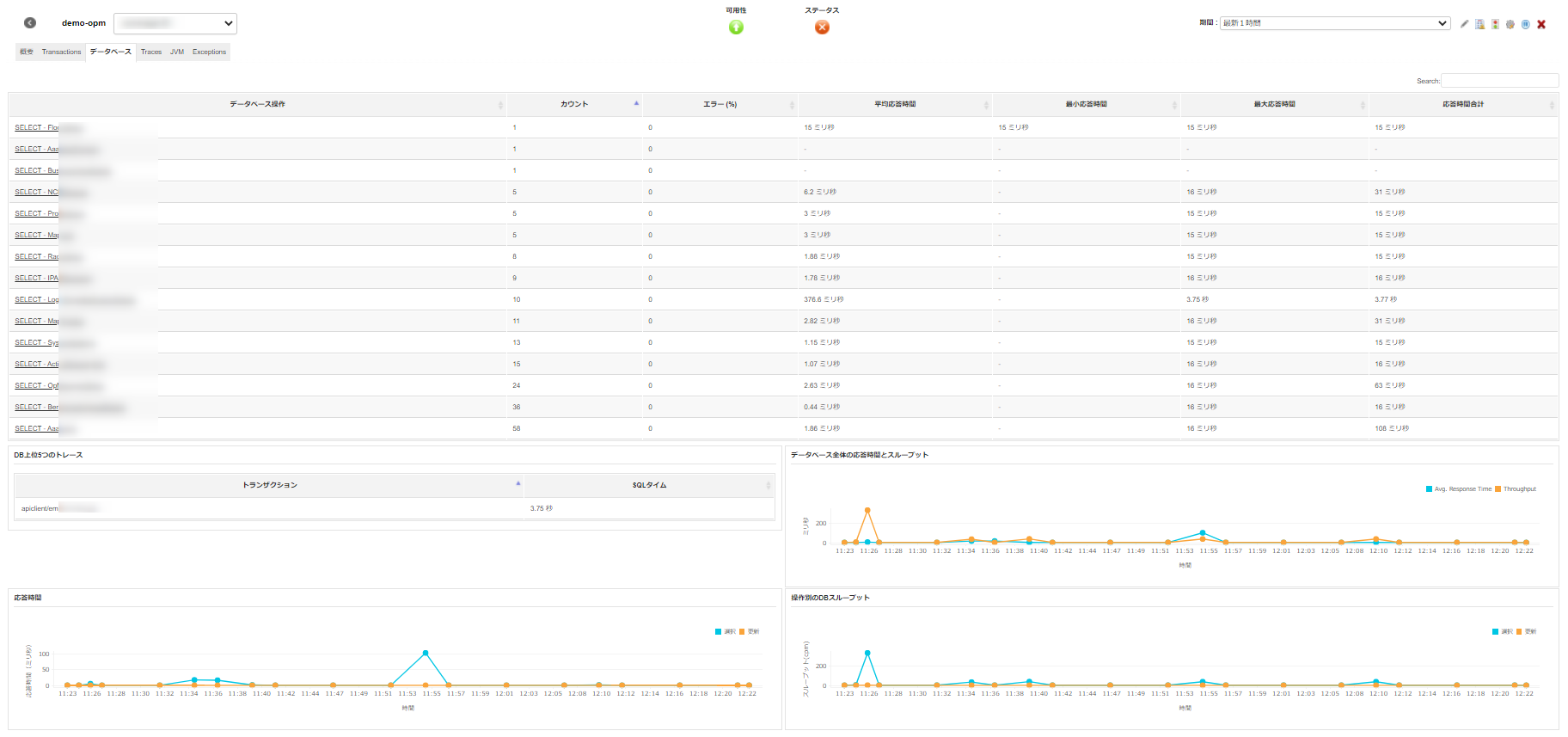Click the blue pause monitoring icon

(x=1525, y=24)
